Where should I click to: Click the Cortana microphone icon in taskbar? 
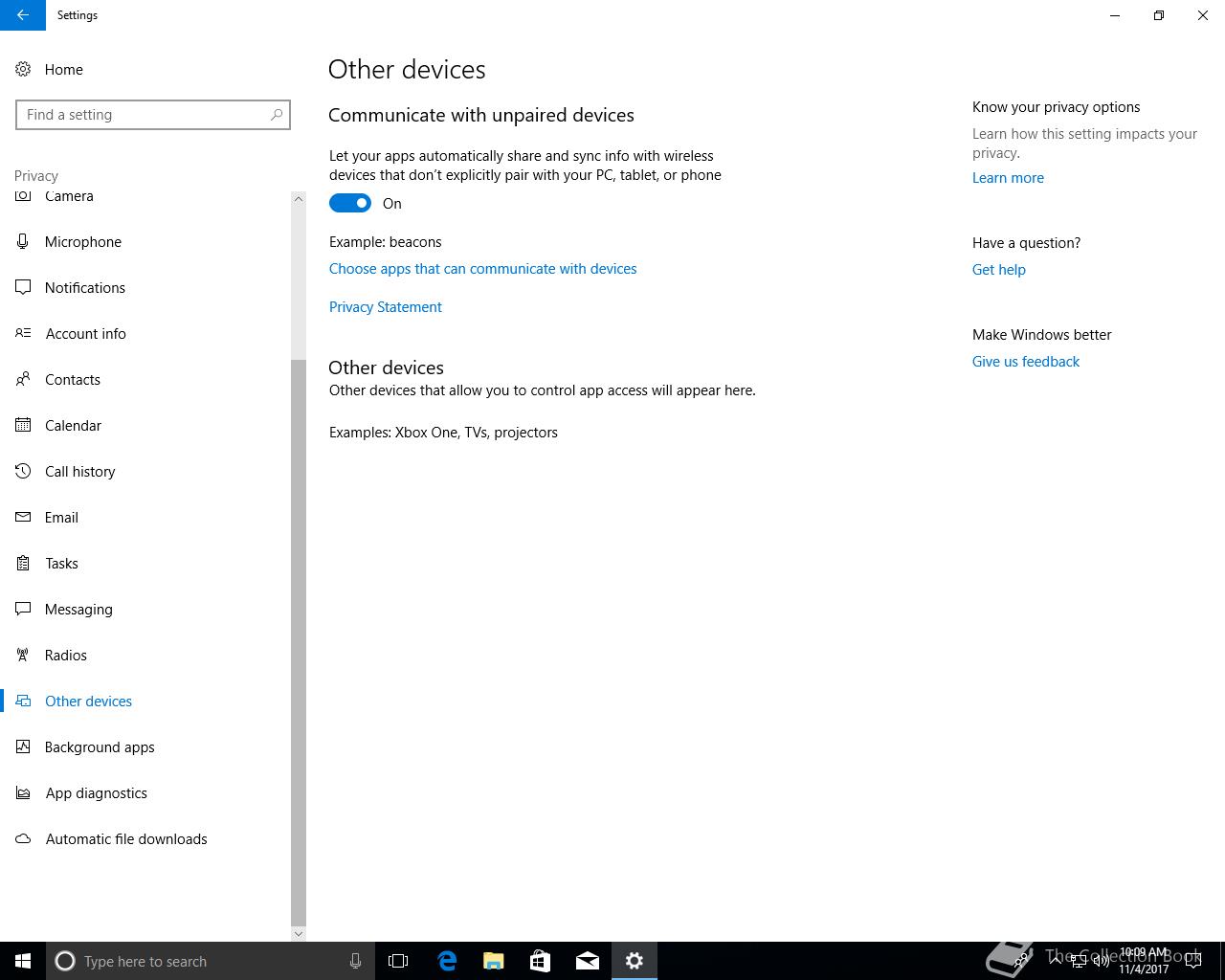click(355, 961)
